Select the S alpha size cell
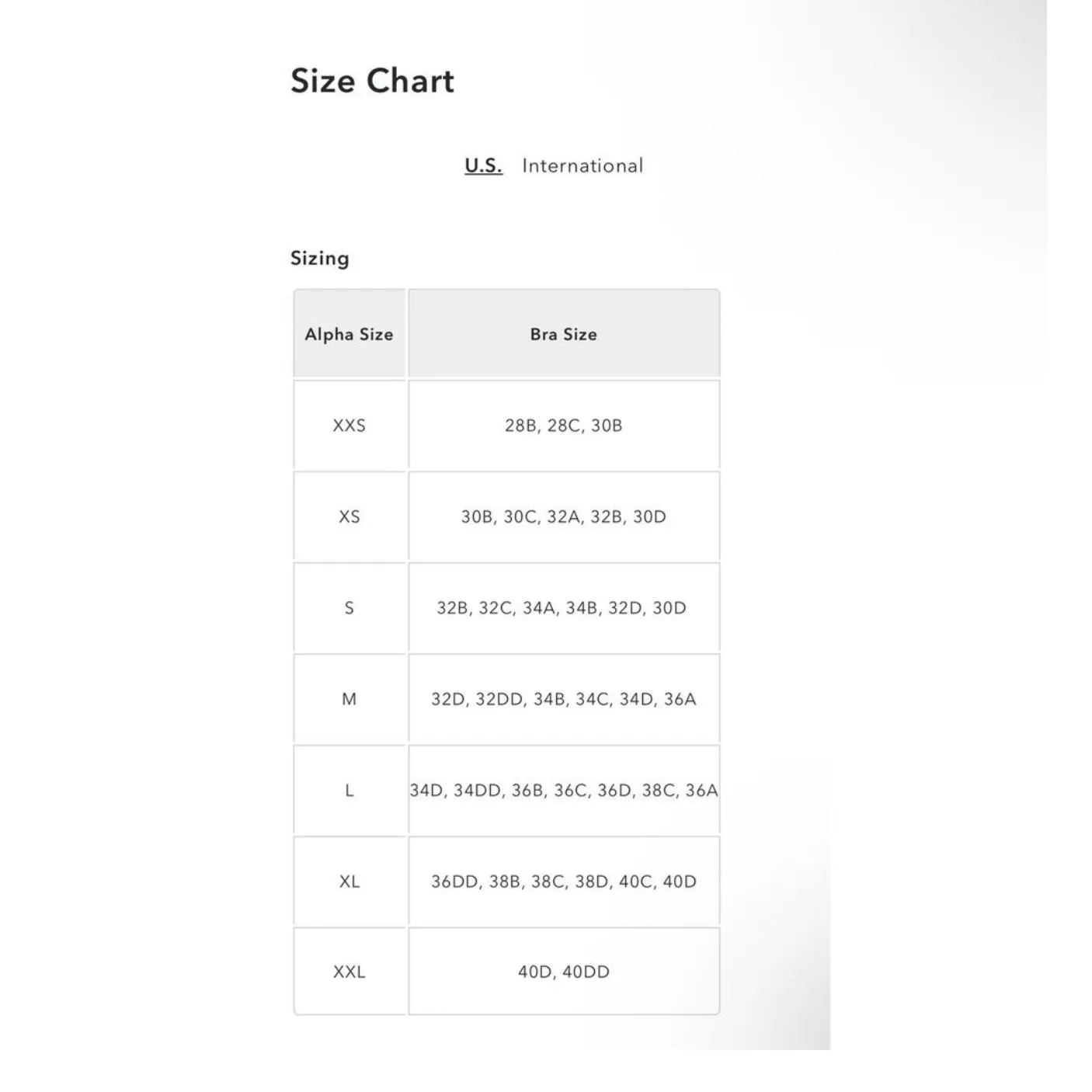This screenshot has height=1092, width=1092. pos(349,608)
